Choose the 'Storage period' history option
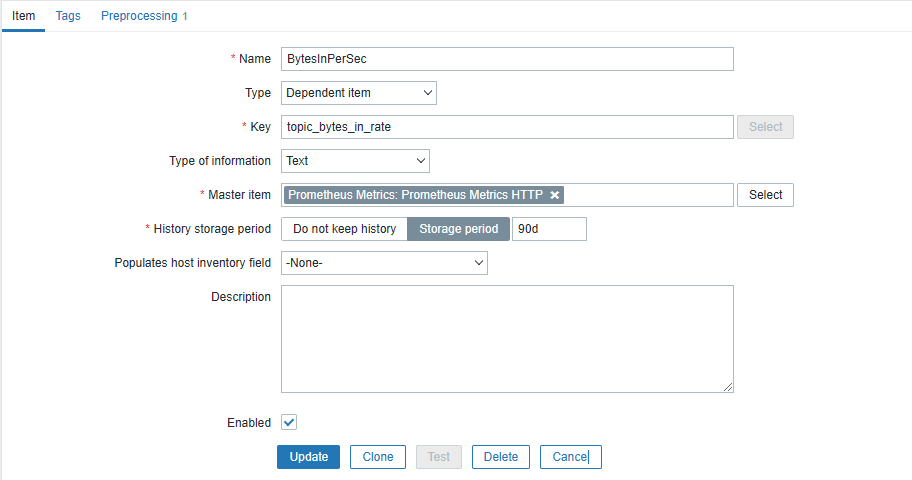Screen dimensions: 912x480 pos(458,229)
